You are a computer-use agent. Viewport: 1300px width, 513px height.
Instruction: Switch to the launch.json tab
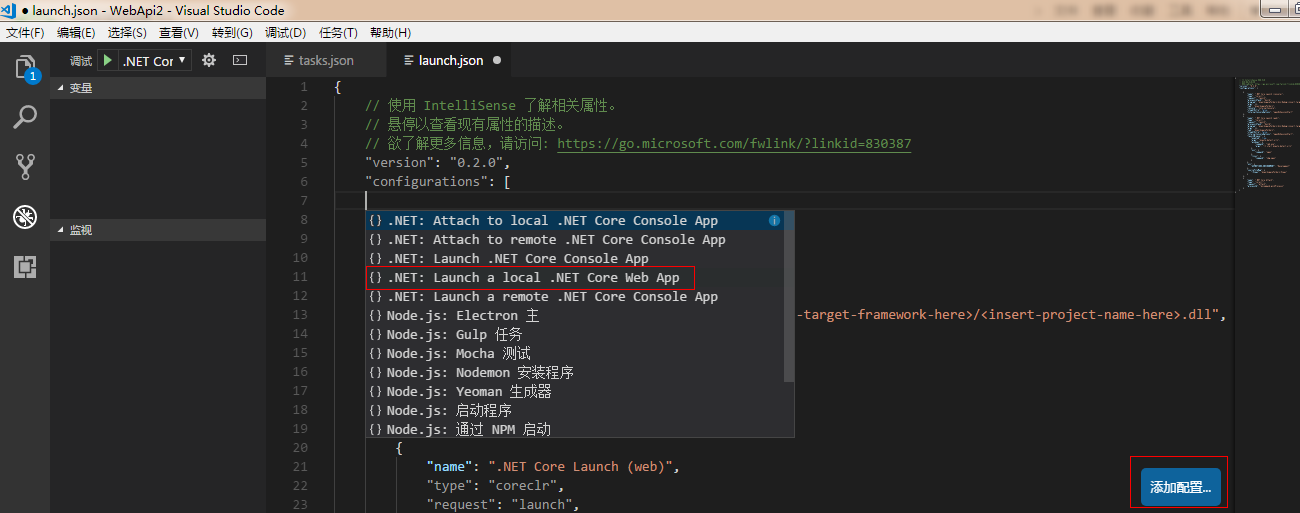point(451,60)
